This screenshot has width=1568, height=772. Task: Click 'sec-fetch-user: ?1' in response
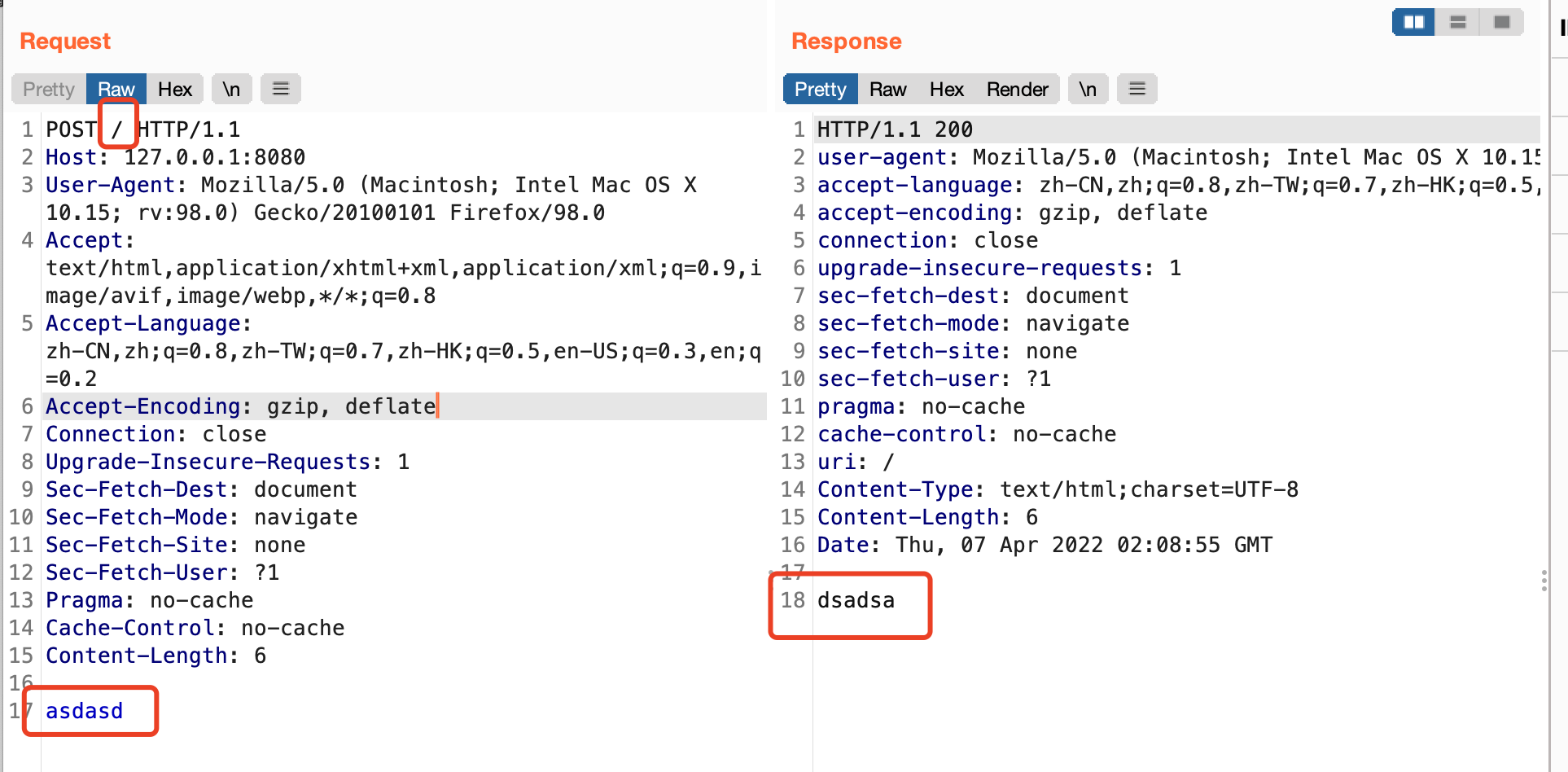[x=935, y=379]
